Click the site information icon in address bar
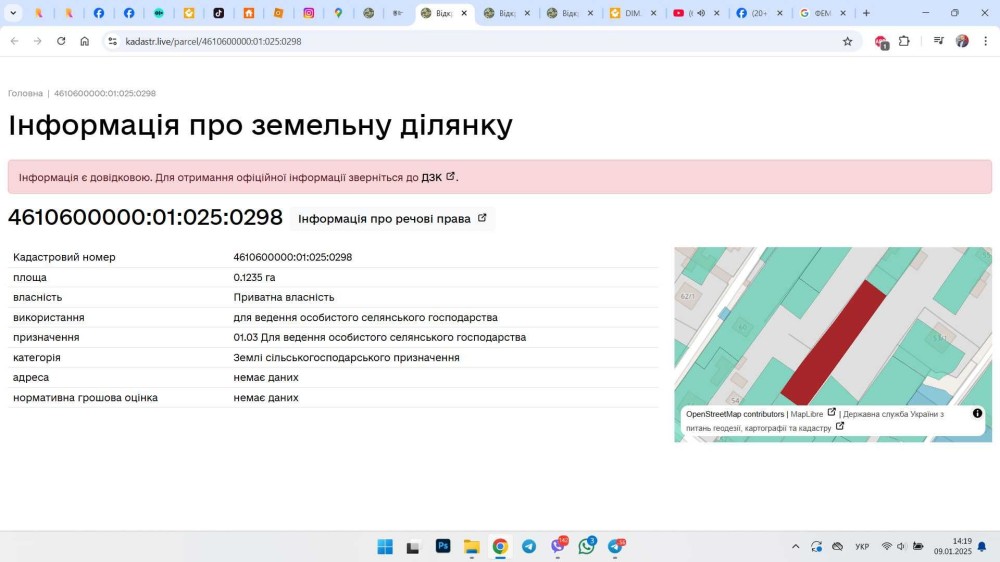The height and width of the screenshot is (562, 1000). (113, 41)
